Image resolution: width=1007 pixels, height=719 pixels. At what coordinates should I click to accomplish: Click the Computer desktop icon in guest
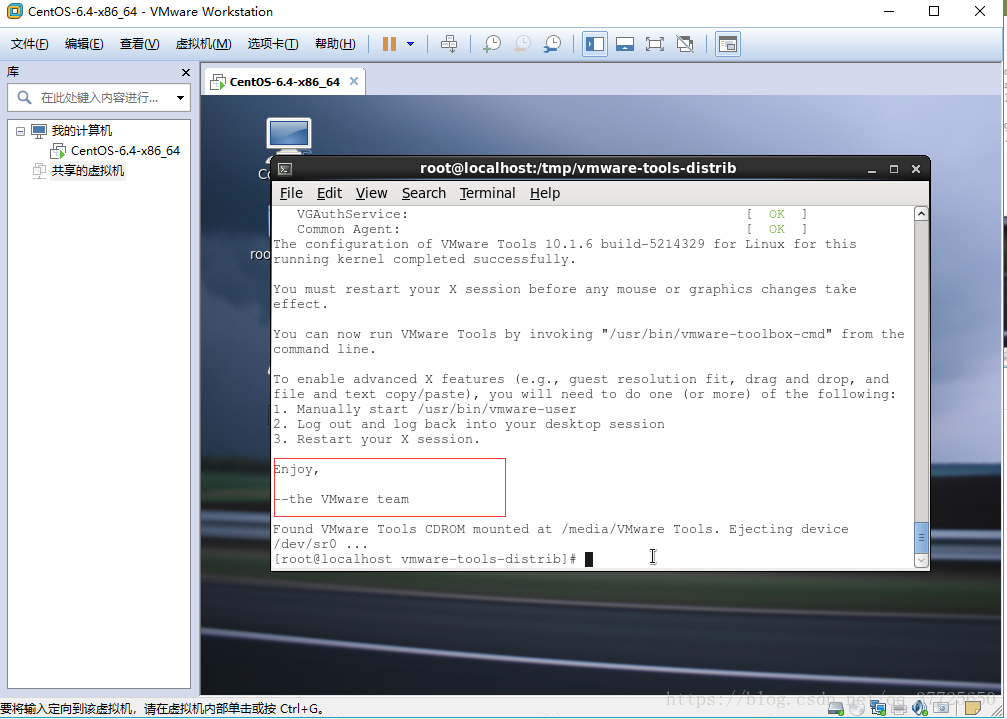[289, 137]
